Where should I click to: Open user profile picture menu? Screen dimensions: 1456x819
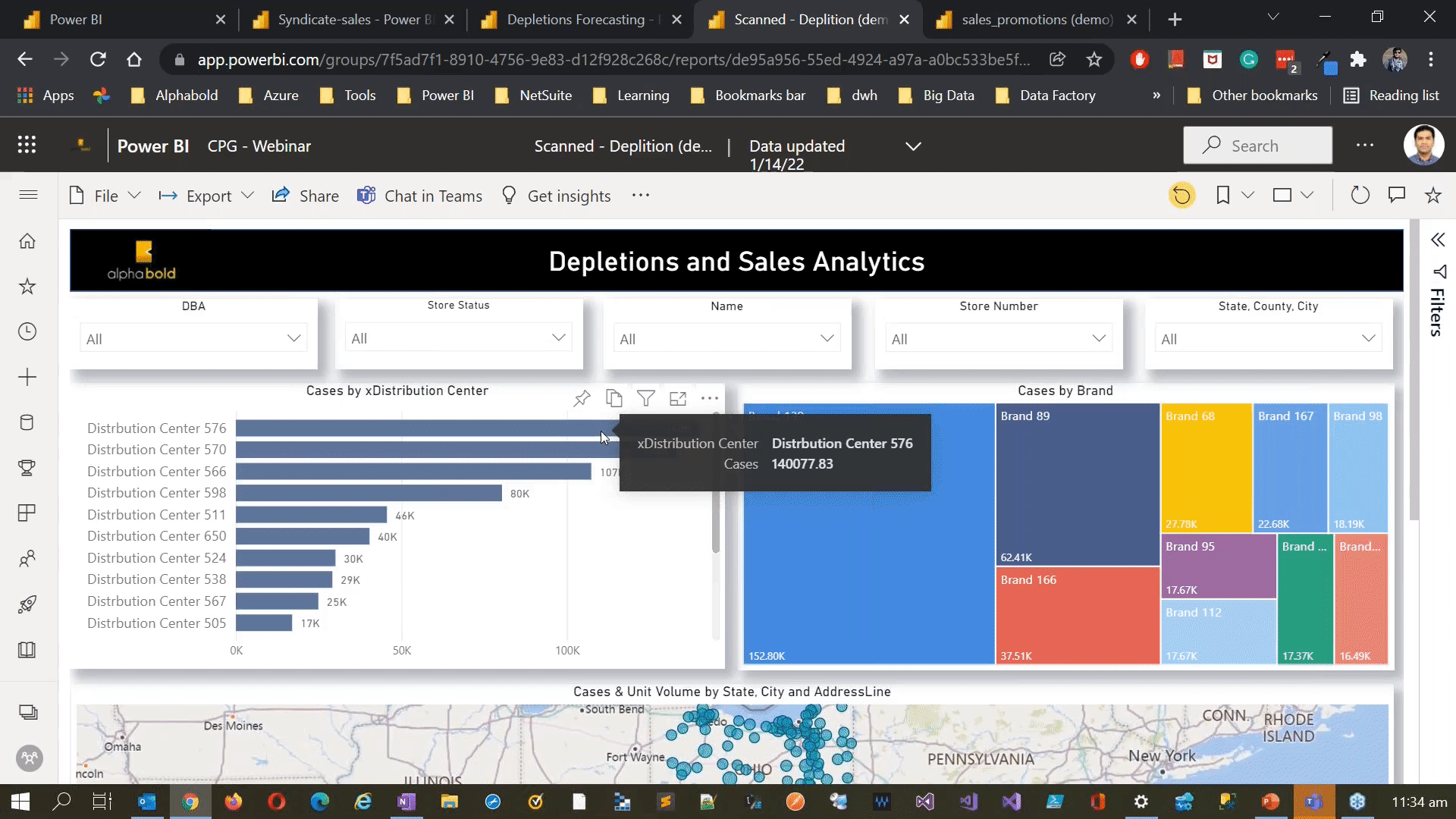coord(1423,145)
